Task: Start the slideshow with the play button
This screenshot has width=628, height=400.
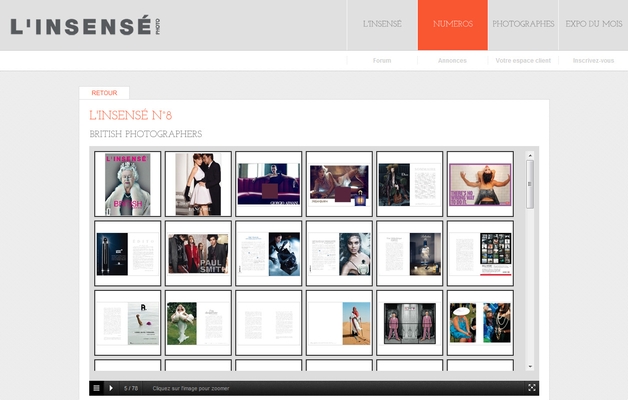Action: 111,388
